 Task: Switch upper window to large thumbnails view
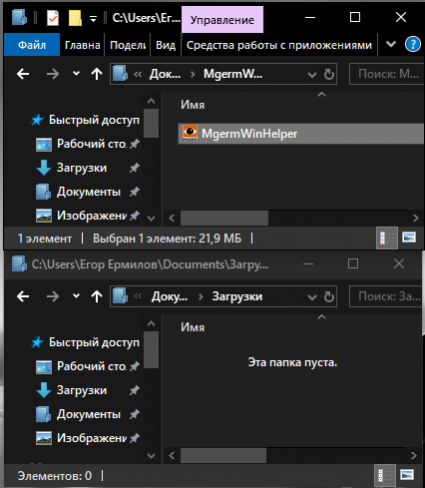pyautogui.click(x=409, y=238)
